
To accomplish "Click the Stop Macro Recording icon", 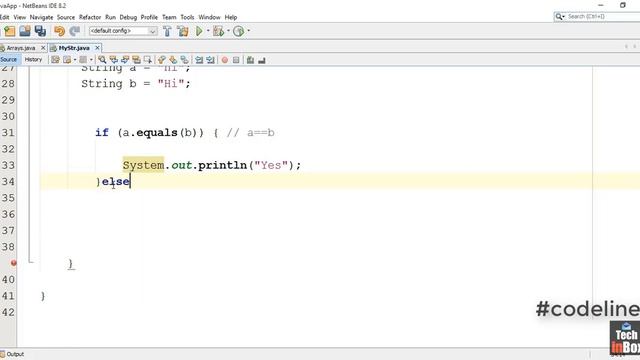I will 236,60.
